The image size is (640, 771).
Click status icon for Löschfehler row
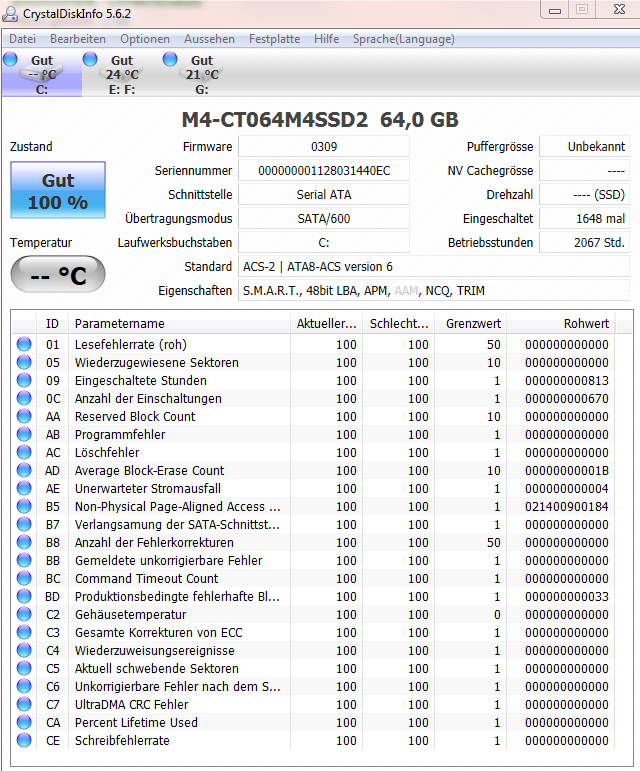(x=24, y=452)
